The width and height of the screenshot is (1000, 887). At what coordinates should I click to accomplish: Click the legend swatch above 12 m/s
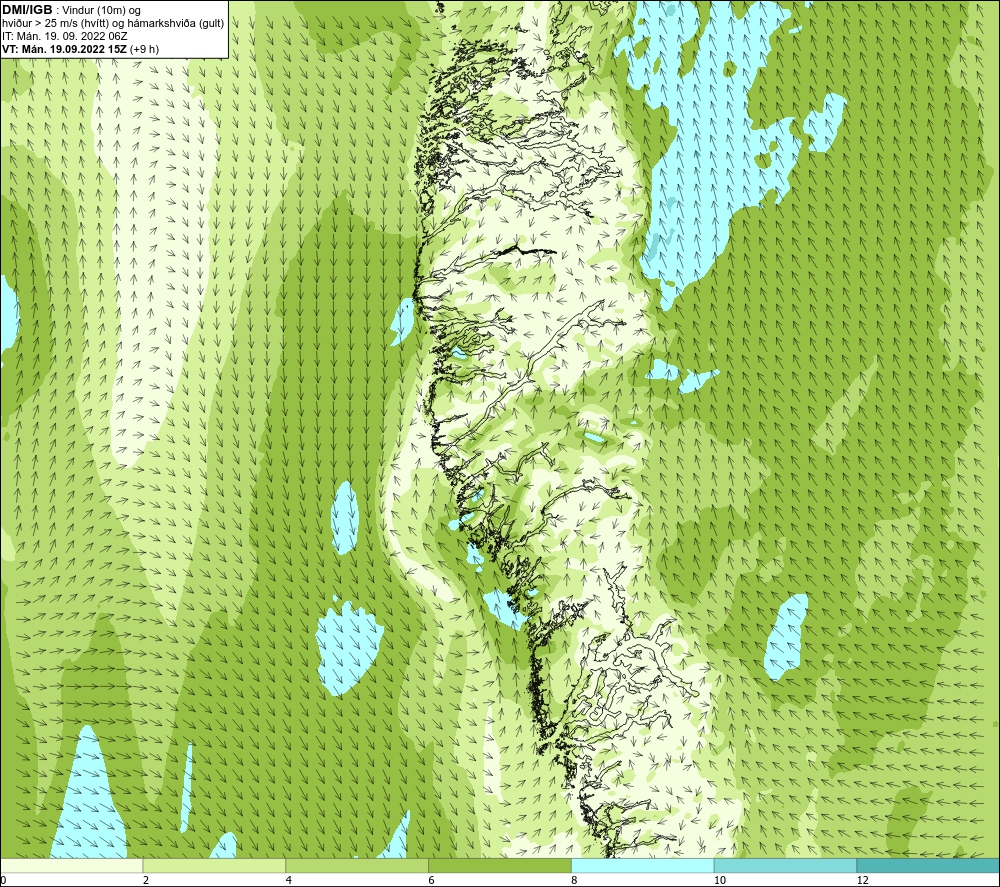point(929,865)
